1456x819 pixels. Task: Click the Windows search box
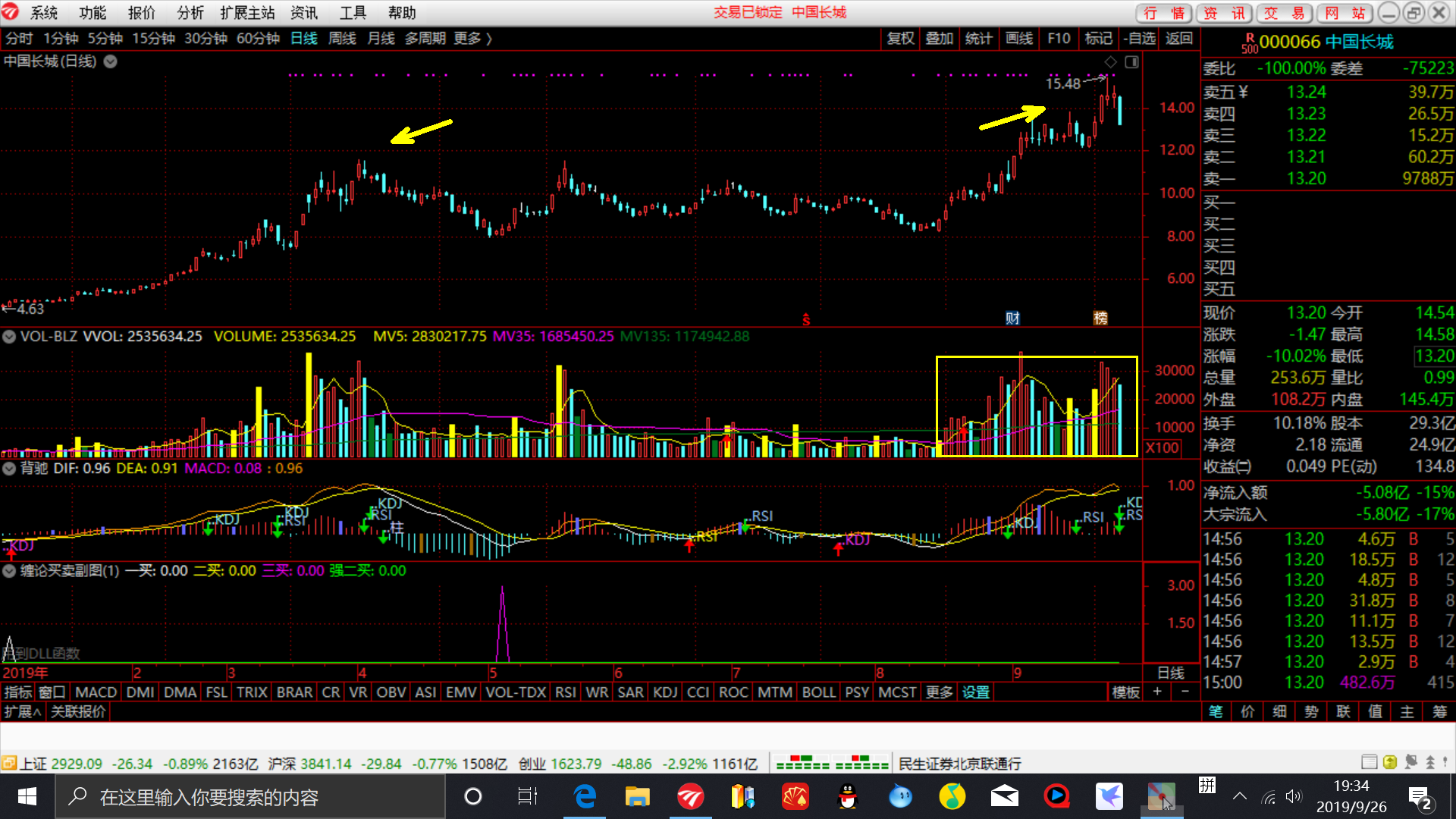[250, 796]
